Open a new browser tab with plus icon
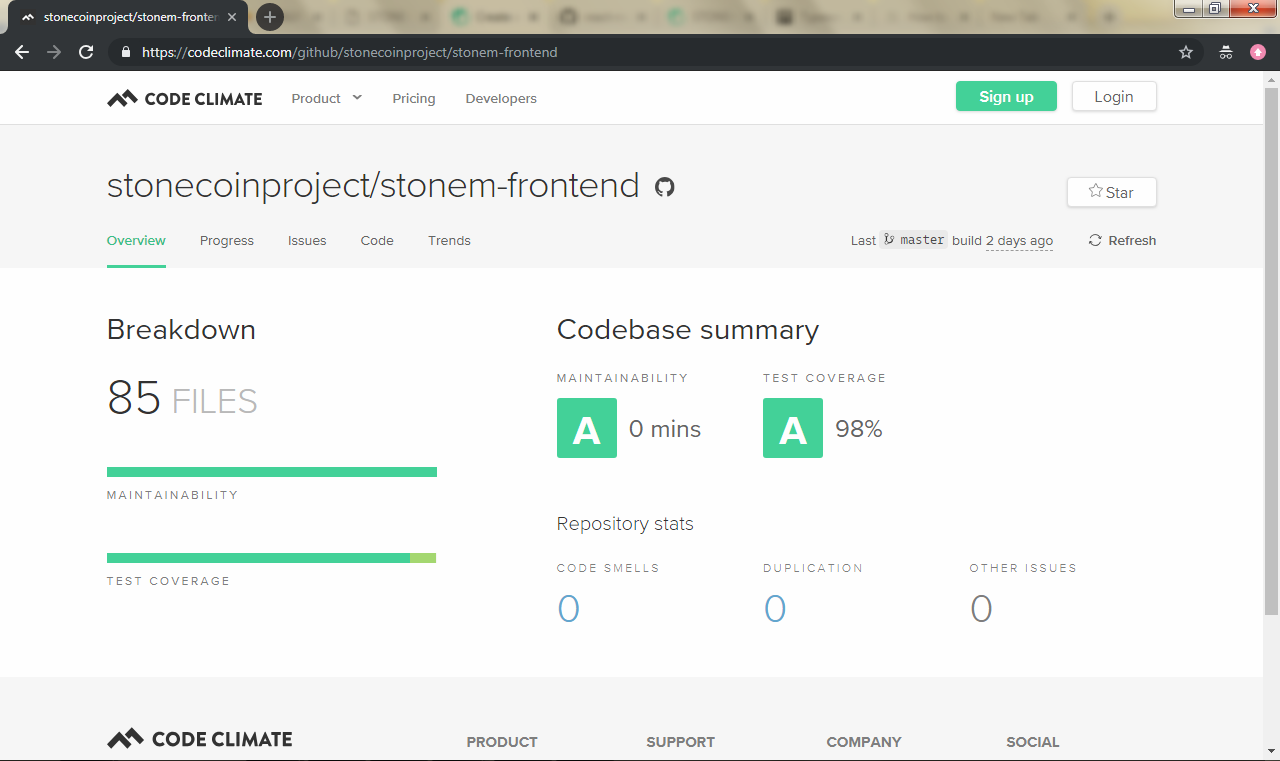The width and height of the screenshot is (1280, 761). tap(270, 17)
